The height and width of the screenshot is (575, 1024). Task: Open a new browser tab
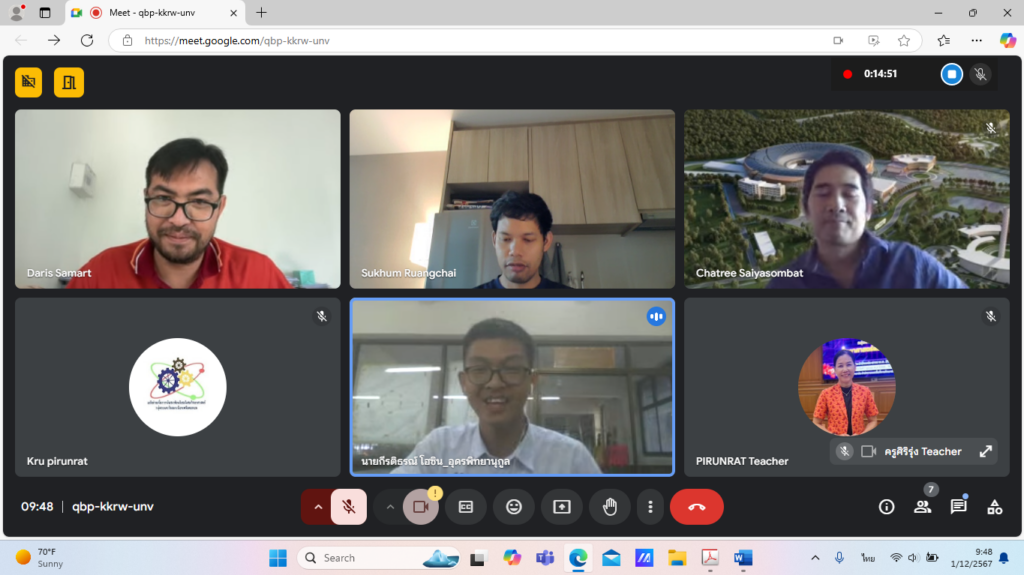(x=261, y=12)
